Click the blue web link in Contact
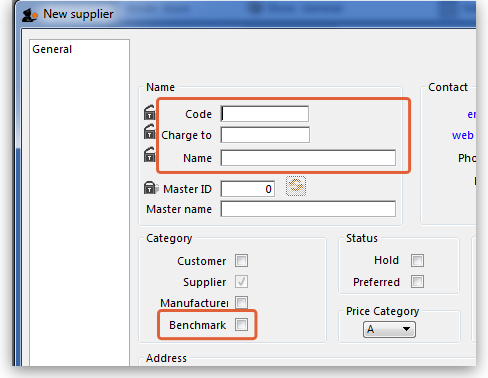Screen dimensions: 488x378 (463, 135)
